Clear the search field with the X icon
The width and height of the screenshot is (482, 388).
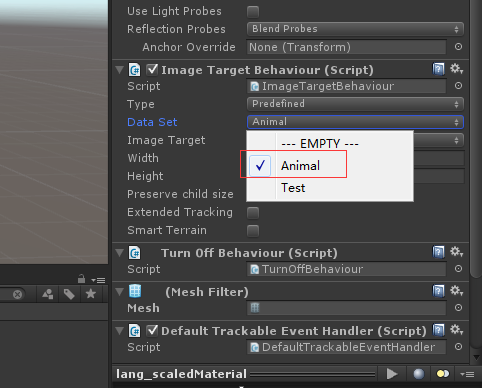17,294
